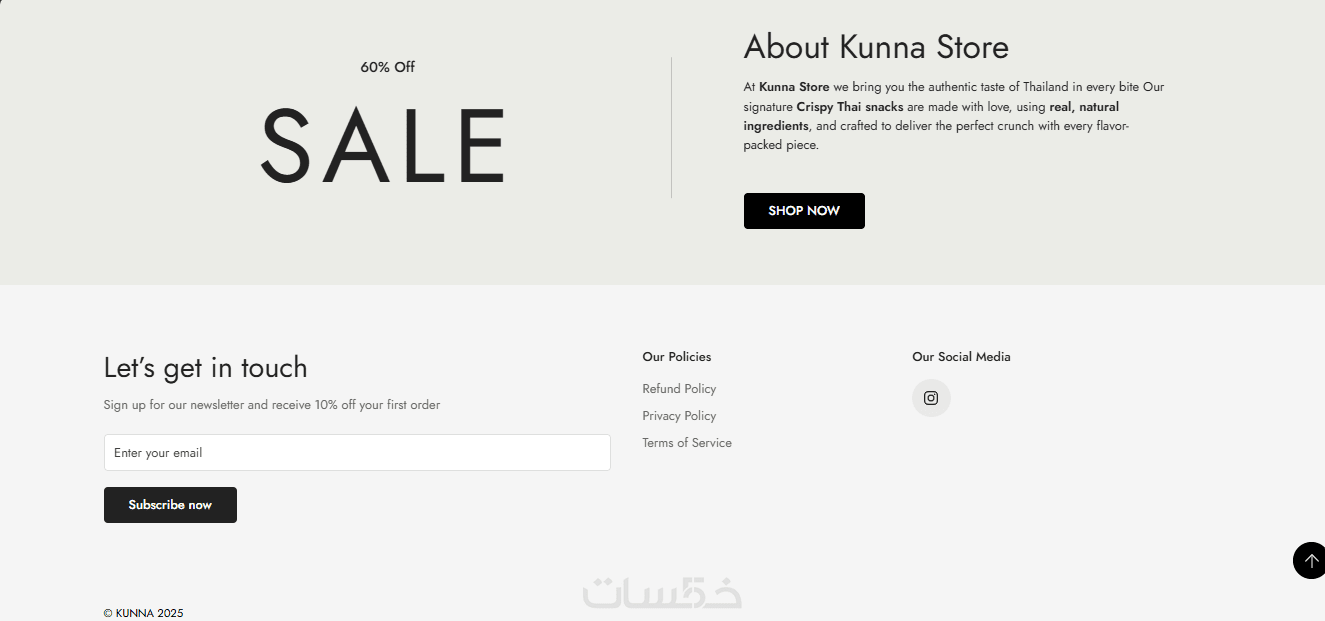Click the vertical divider beside SALE
The height and width of the screenshot is (621, 1325).
(671, 128)
